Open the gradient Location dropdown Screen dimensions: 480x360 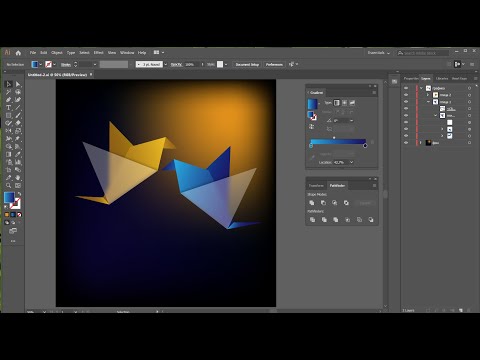pyautogui.click(x=351, y=162)
